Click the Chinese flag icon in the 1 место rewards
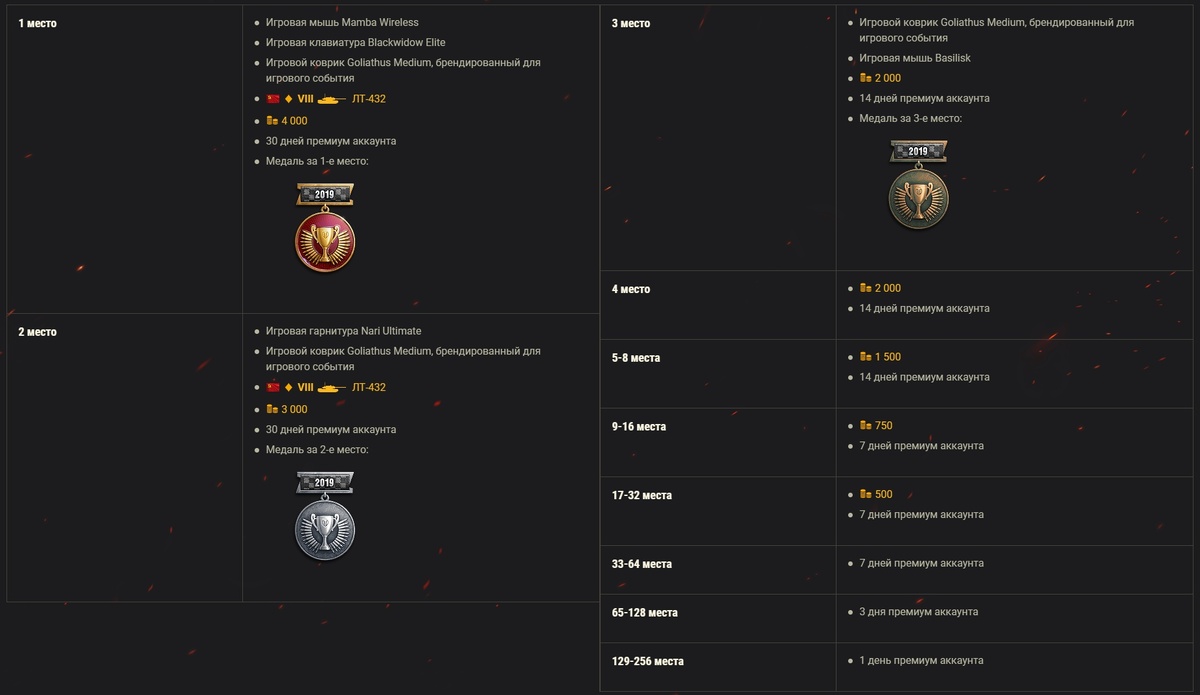Screen dimensions: 1200x695 point(273,99)
